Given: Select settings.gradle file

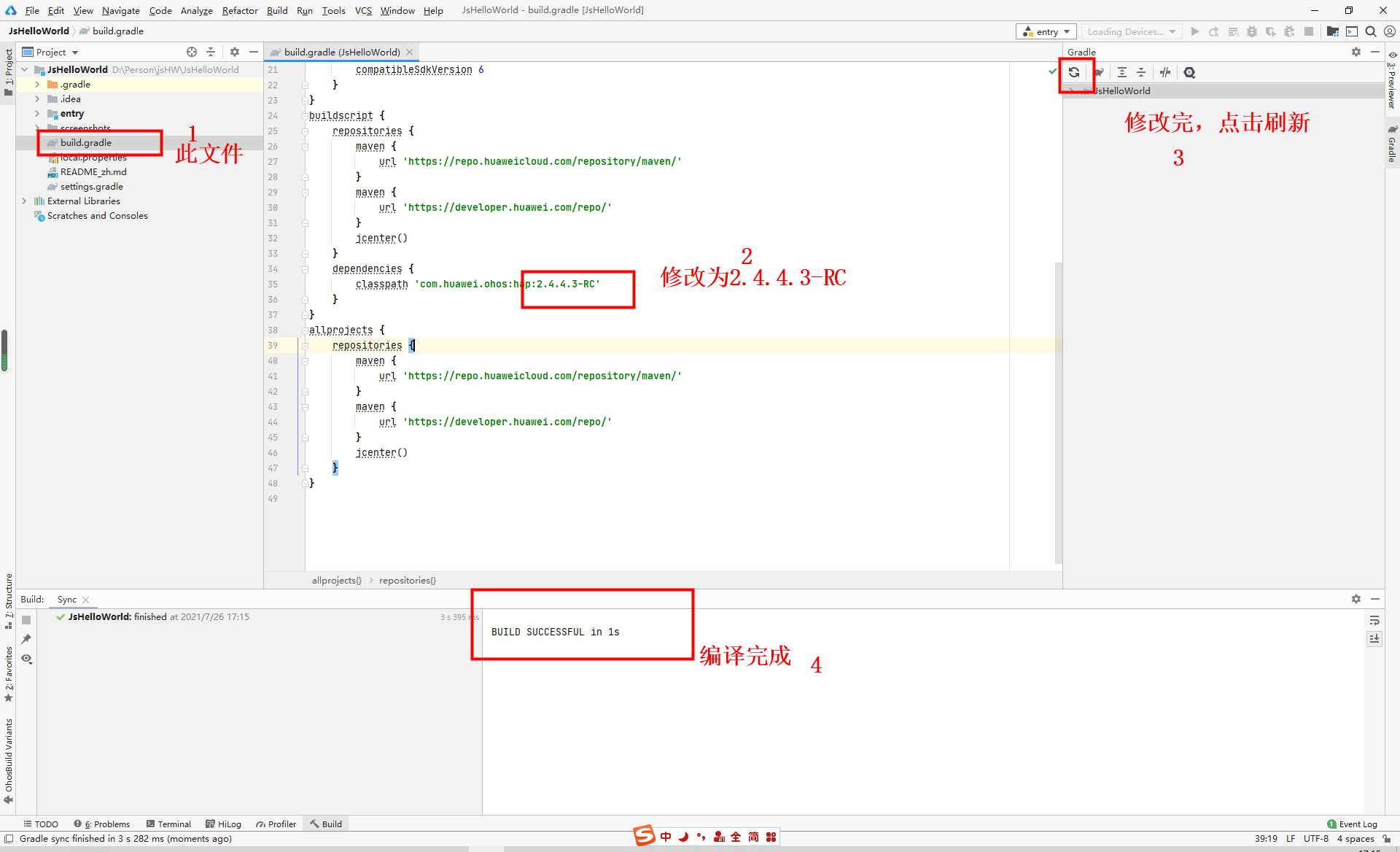Looking at the screenshot, I should (91, 186).
